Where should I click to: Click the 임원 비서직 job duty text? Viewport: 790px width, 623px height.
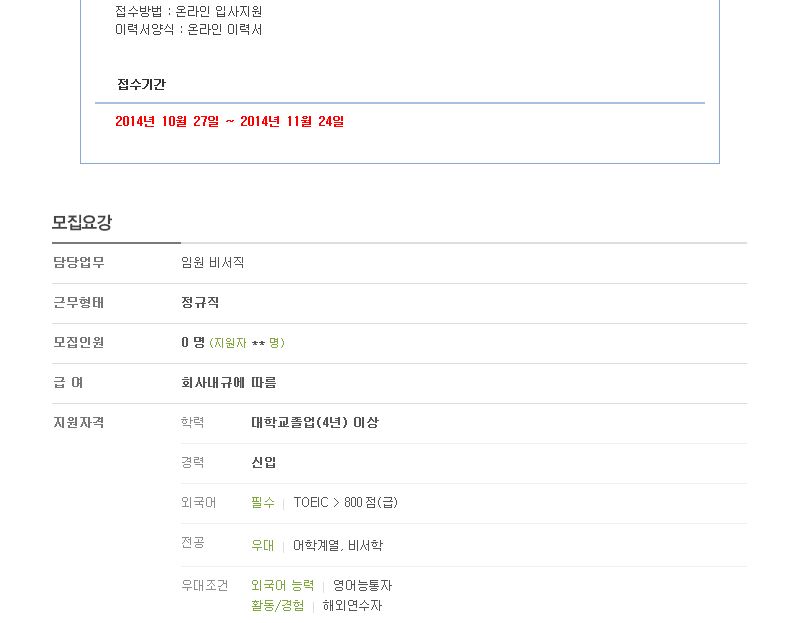213,262
